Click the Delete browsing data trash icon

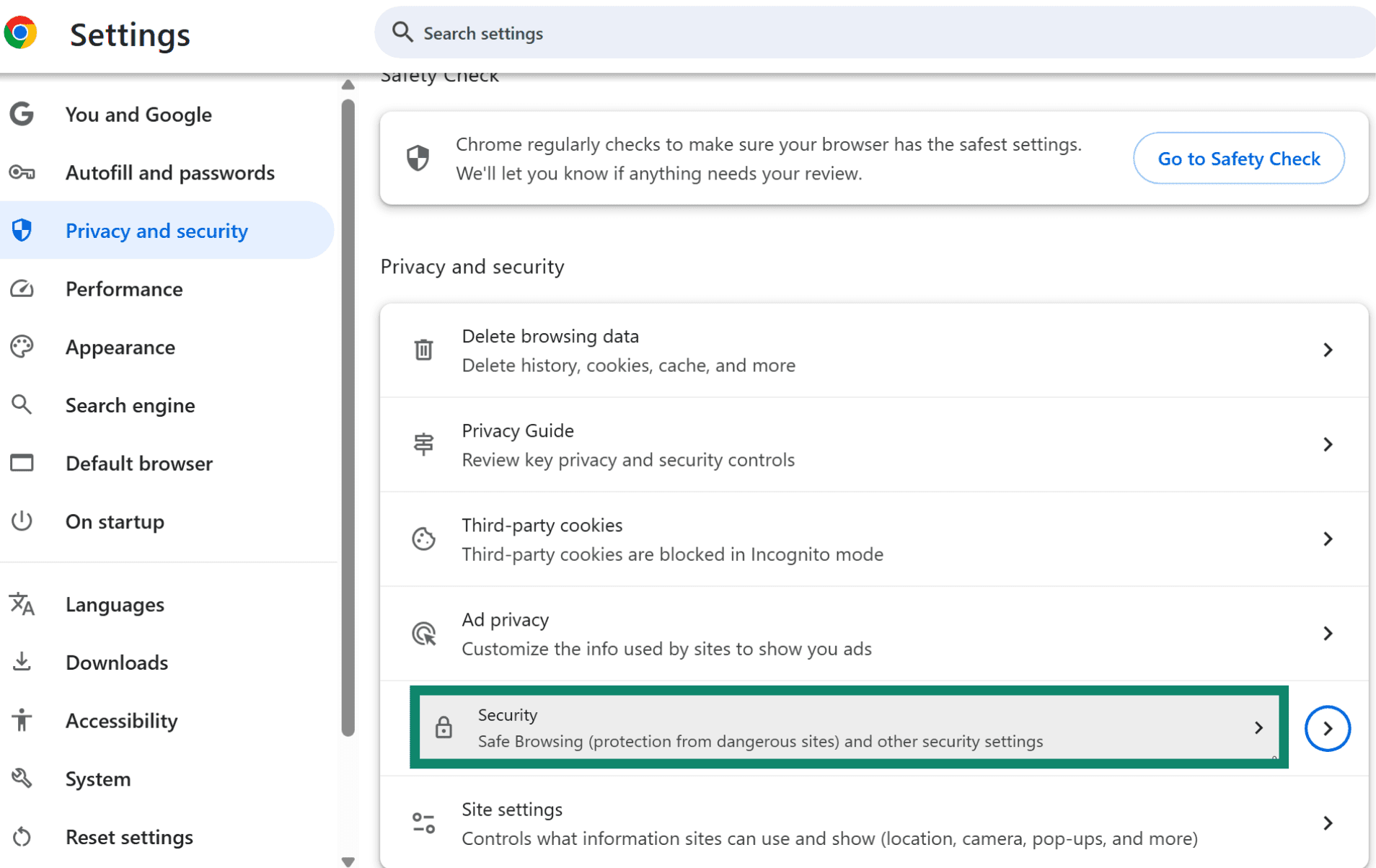pos(424,350)
